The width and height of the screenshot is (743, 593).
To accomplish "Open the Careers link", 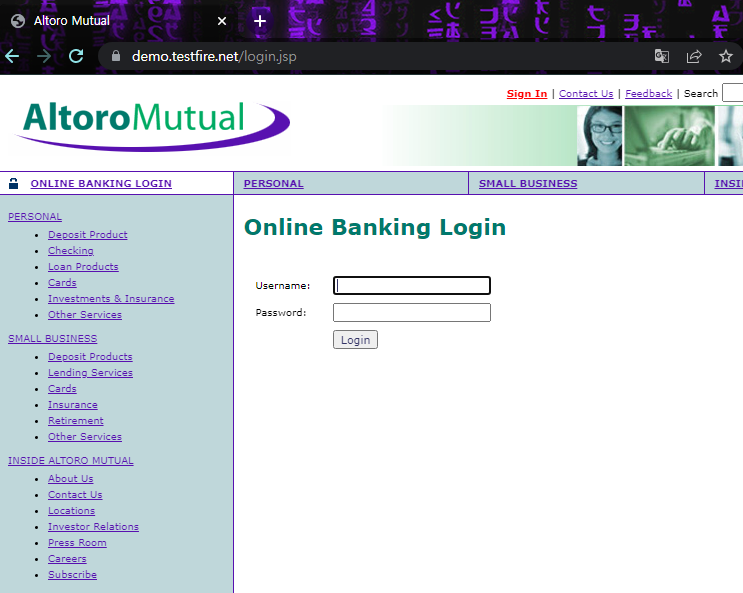I will (67, 559).
